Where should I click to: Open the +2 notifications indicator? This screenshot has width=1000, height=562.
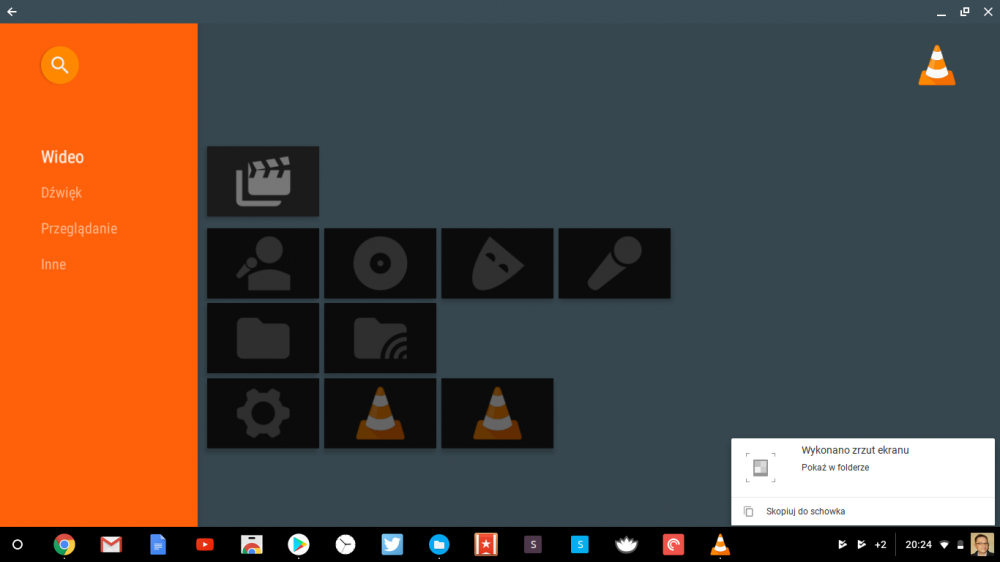(x=880, y=545)
